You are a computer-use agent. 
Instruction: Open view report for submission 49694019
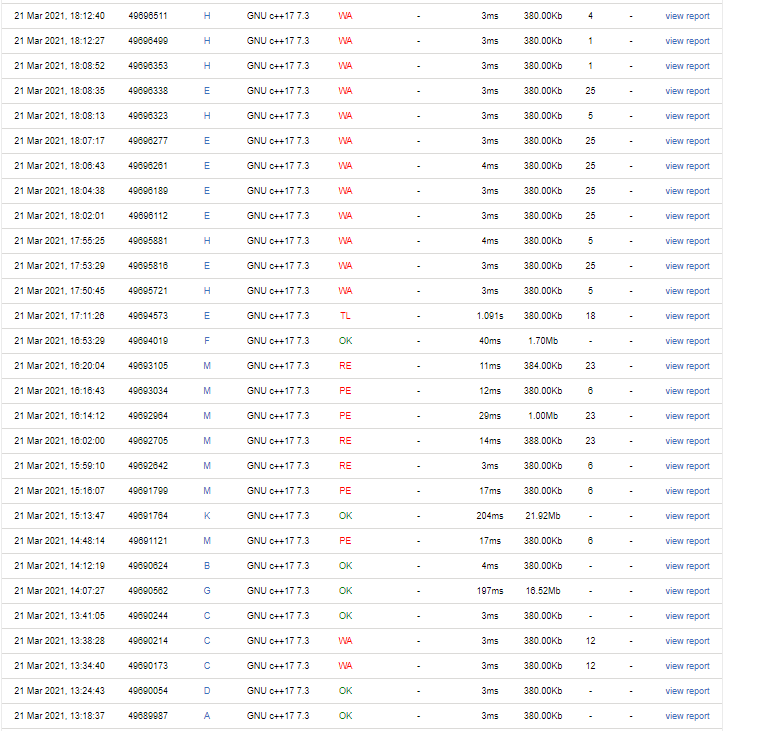point(687,341)
